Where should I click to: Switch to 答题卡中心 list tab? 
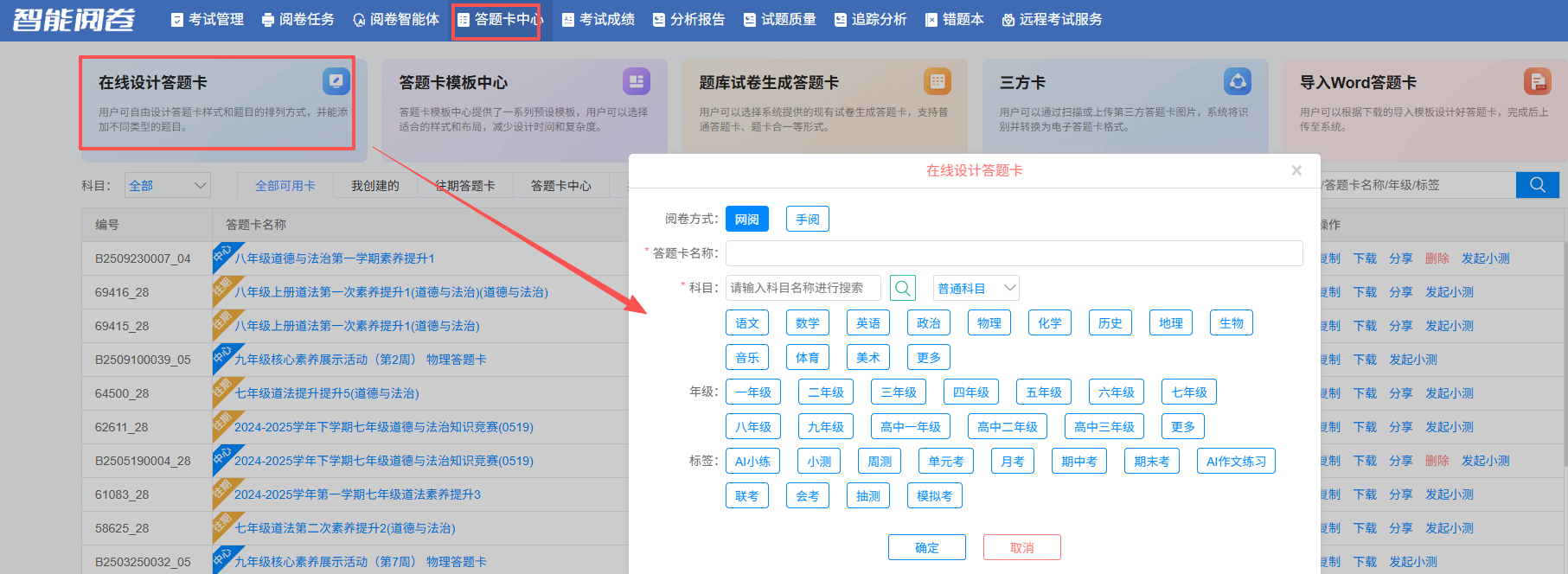click(561, 185)
